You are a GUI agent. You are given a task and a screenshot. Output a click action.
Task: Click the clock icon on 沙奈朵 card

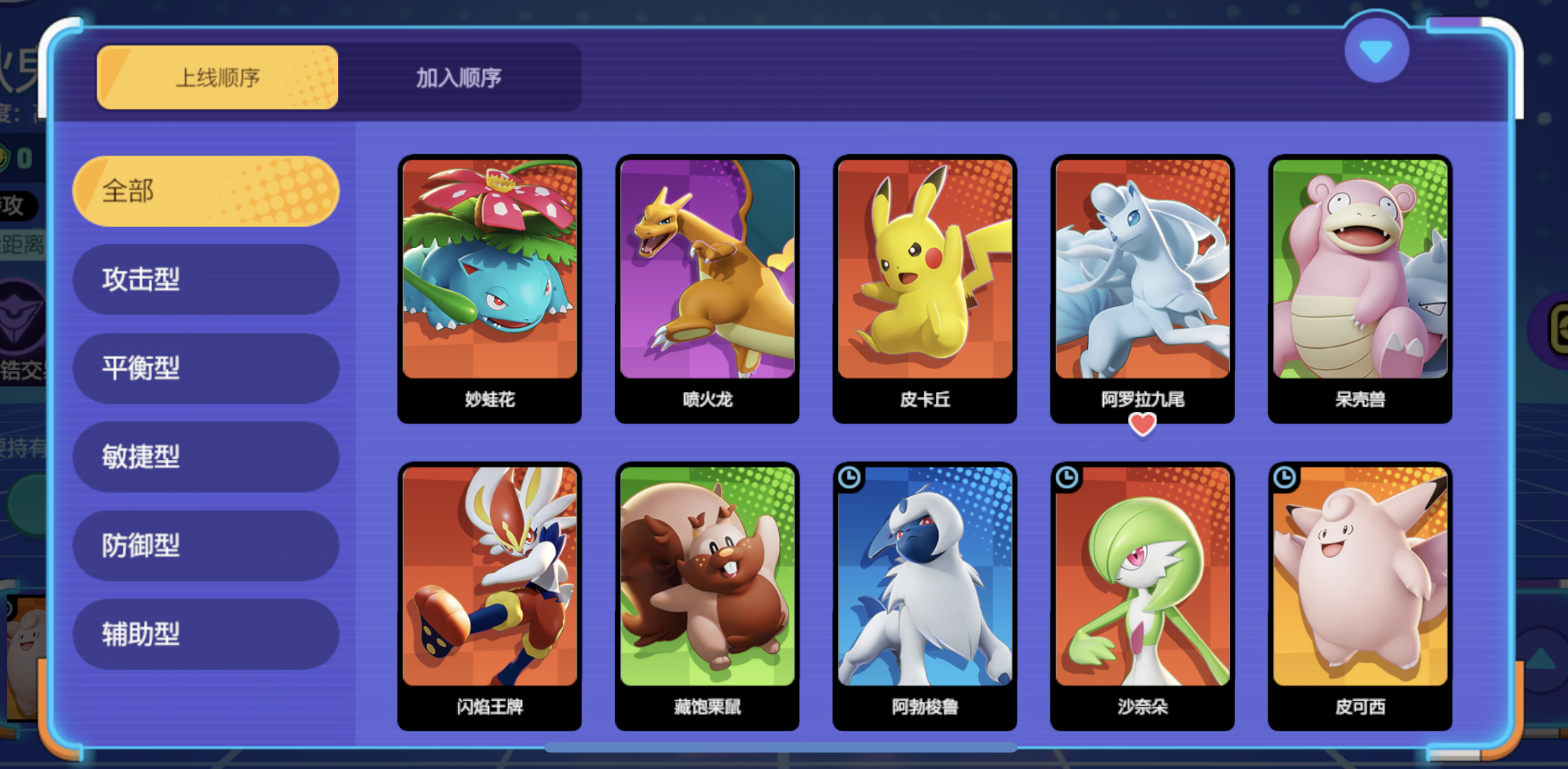click(1068, 478)
